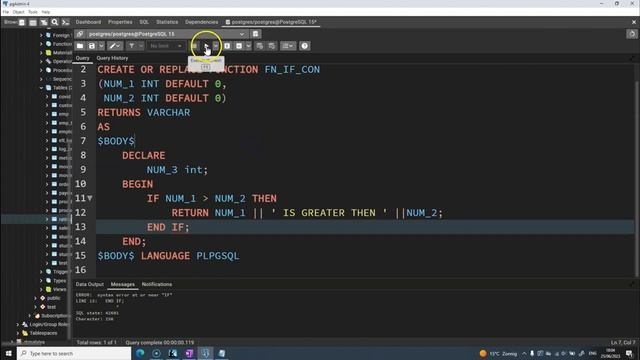
Task: Switch to the Properties tab
Action: pyautogui.click(x=120, y=22)
